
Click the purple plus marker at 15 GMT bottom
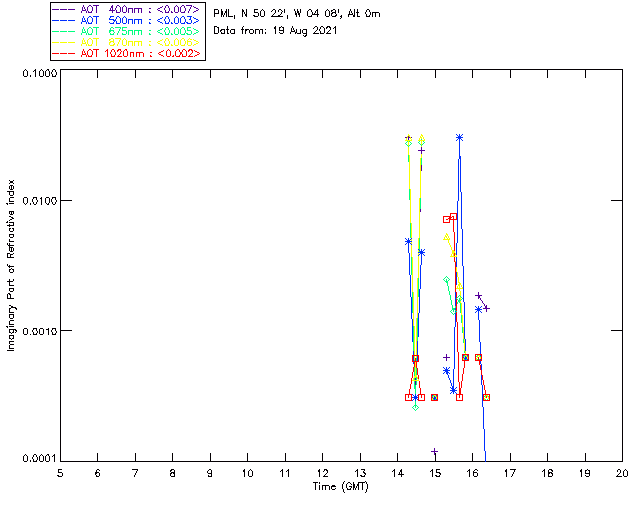[x=435, y=451]
